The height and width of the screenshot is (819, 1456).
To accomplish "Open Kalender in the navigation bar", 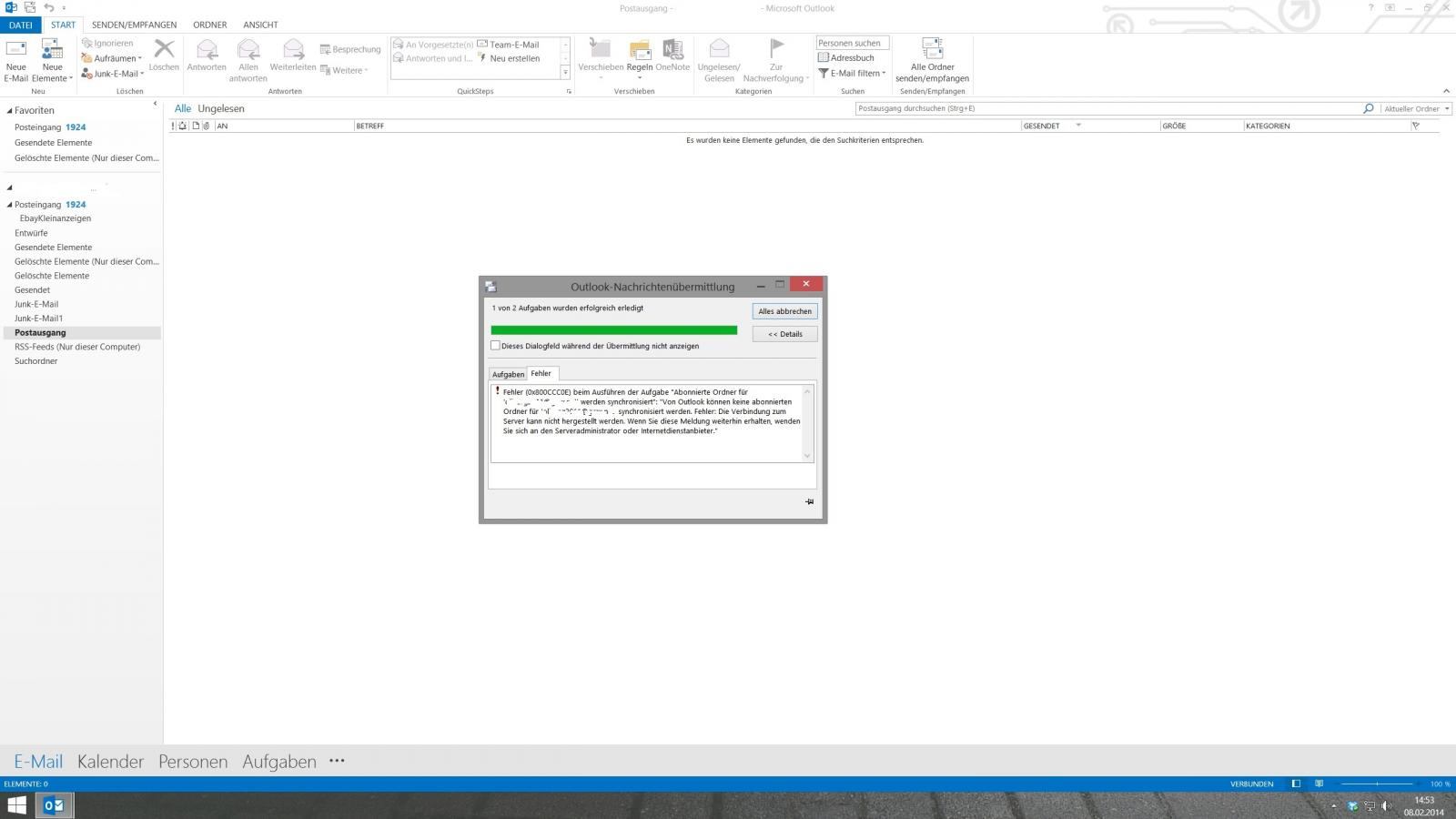I will pyautogui.click(x=110, y=762).
